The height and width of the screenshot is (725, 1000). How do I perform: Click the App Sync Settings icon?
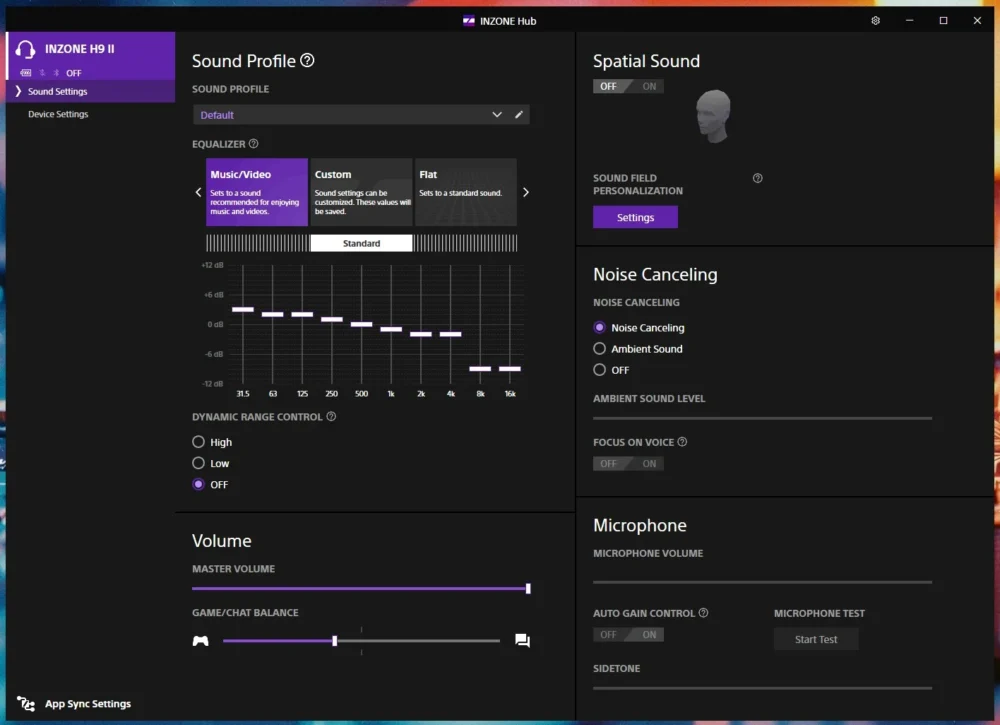point(26,703)
